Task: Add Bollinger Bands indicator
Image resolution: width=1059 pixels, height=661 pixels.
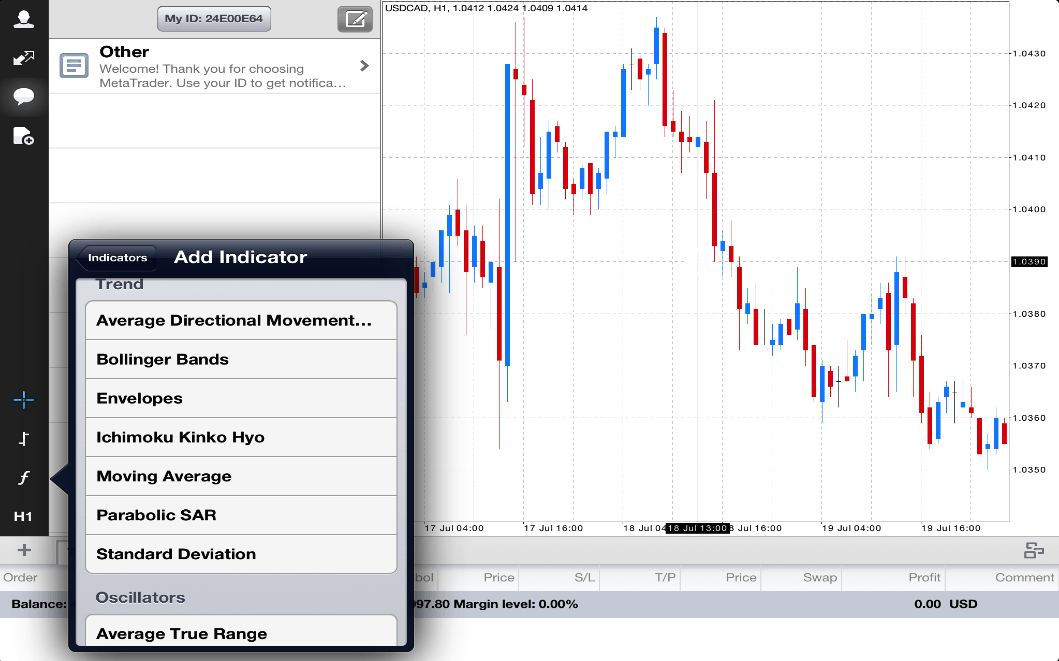Action: [x=241, y=359]
